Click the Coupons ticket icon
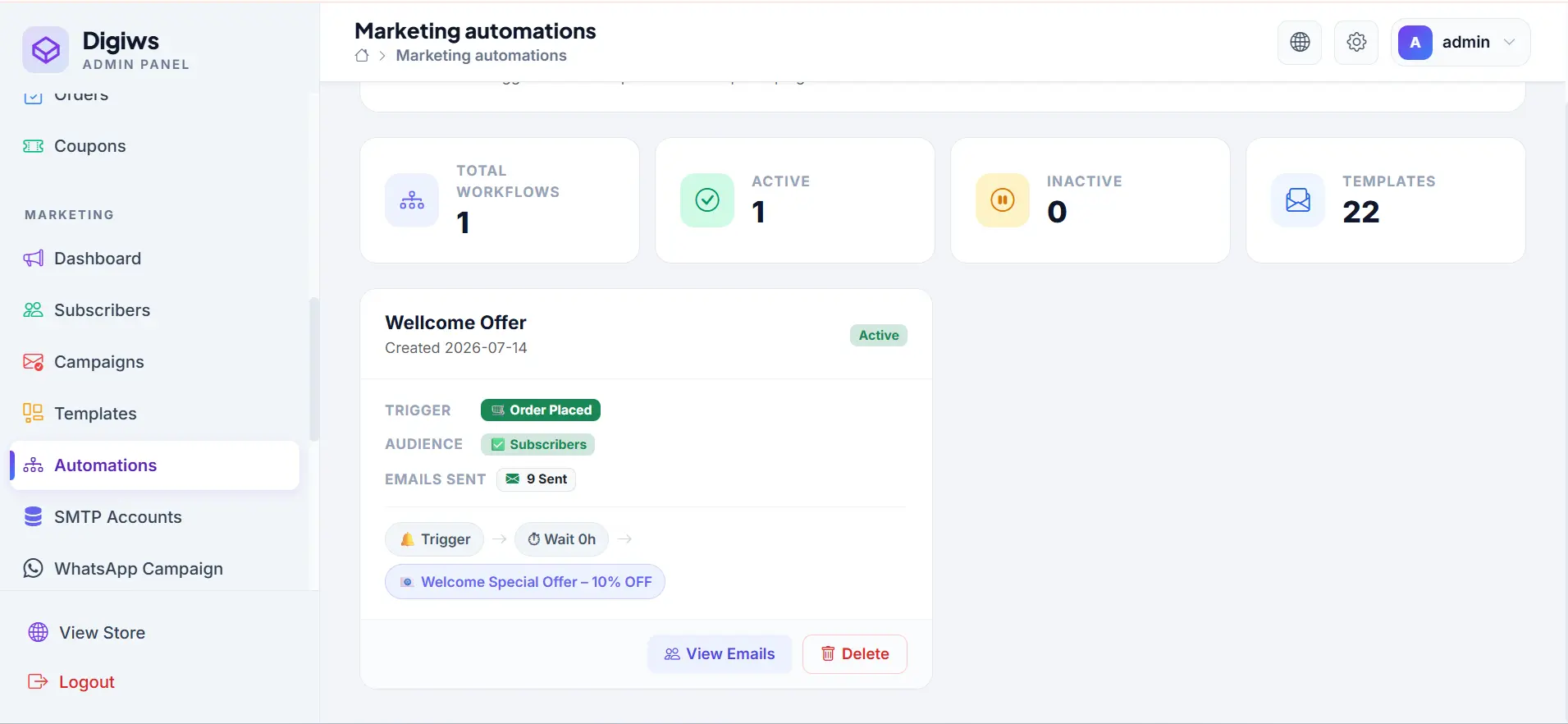Viewport: 1568px width, 724px height. pos(34,146)
